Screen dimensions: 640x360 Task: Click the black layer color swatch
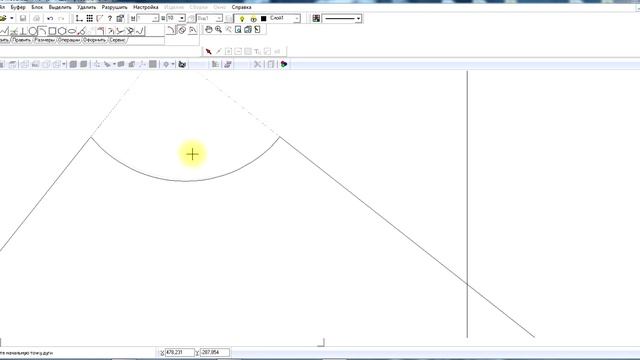pyautogui.click(x=263, y=18)
